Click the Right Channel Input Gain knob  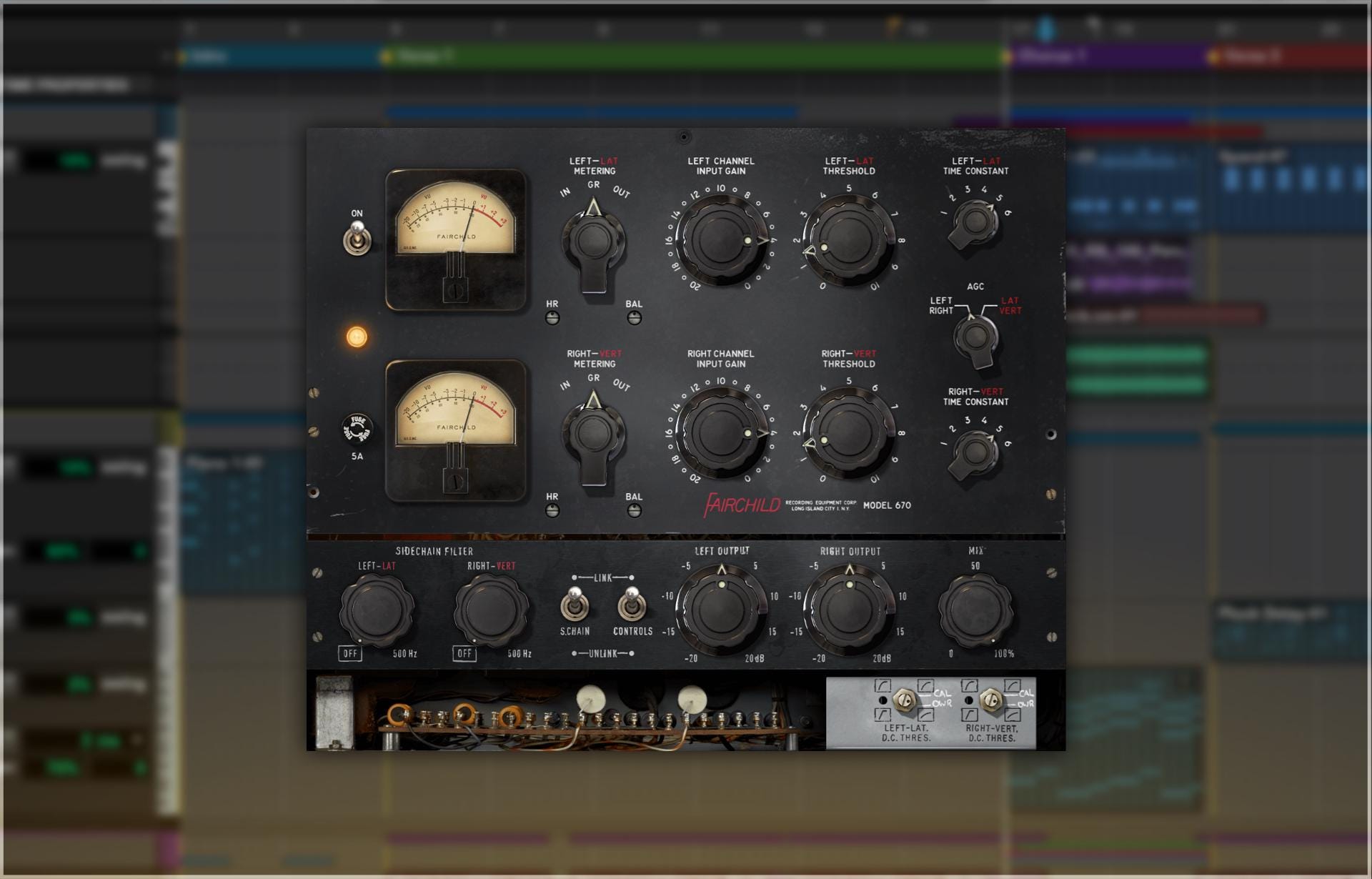click(720, 432)
